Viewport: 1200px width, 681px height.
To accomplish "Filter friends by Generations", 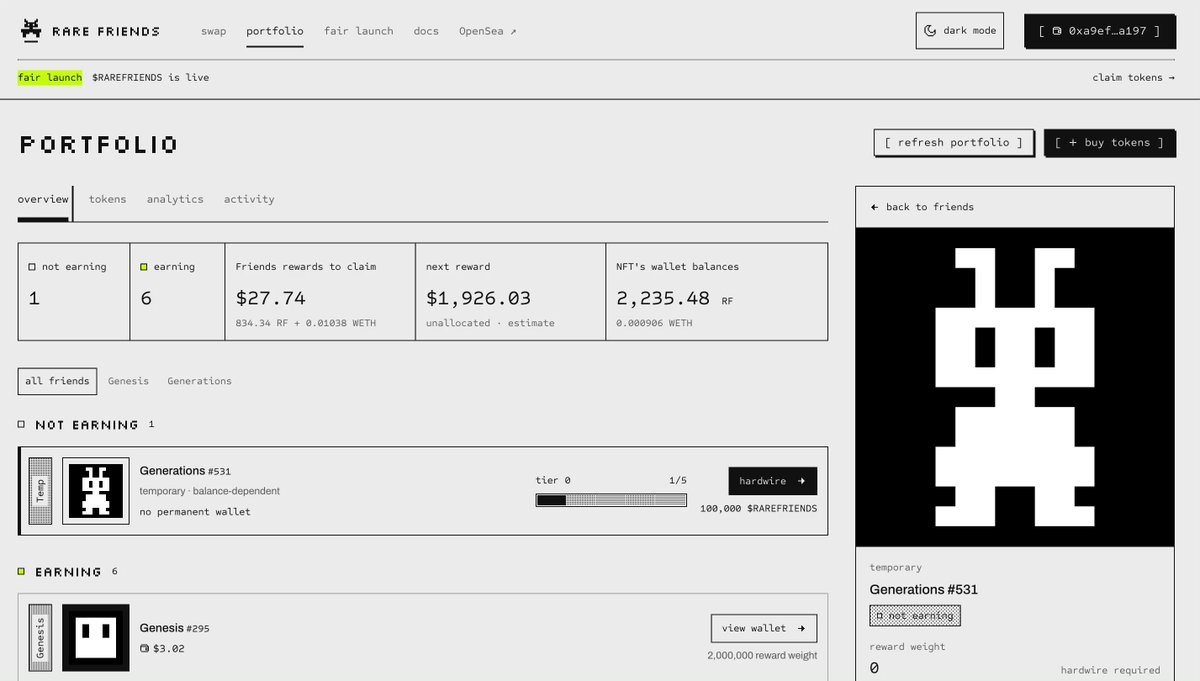I will [199, 381].
